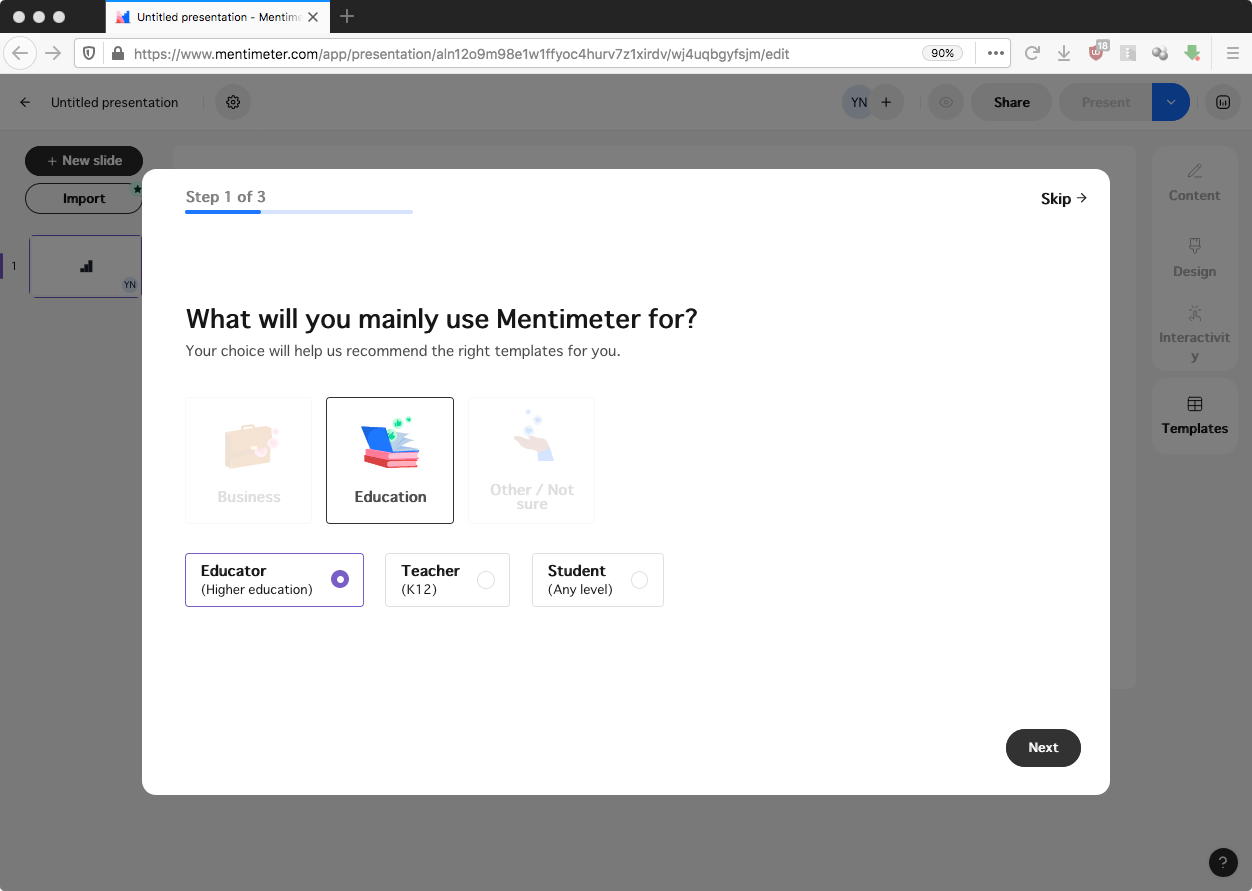Click the Next button
1252x891 pixels.
pos(1043,748)
